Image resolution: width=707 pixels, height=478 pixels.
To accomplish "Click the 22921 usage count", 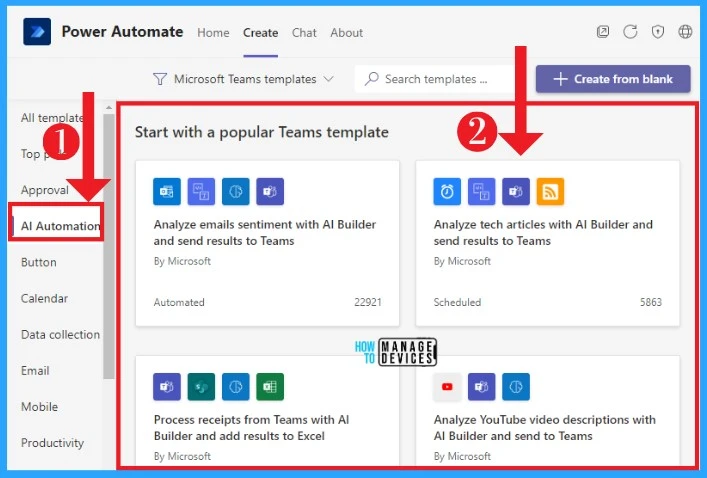I will [x=368, y=302].
